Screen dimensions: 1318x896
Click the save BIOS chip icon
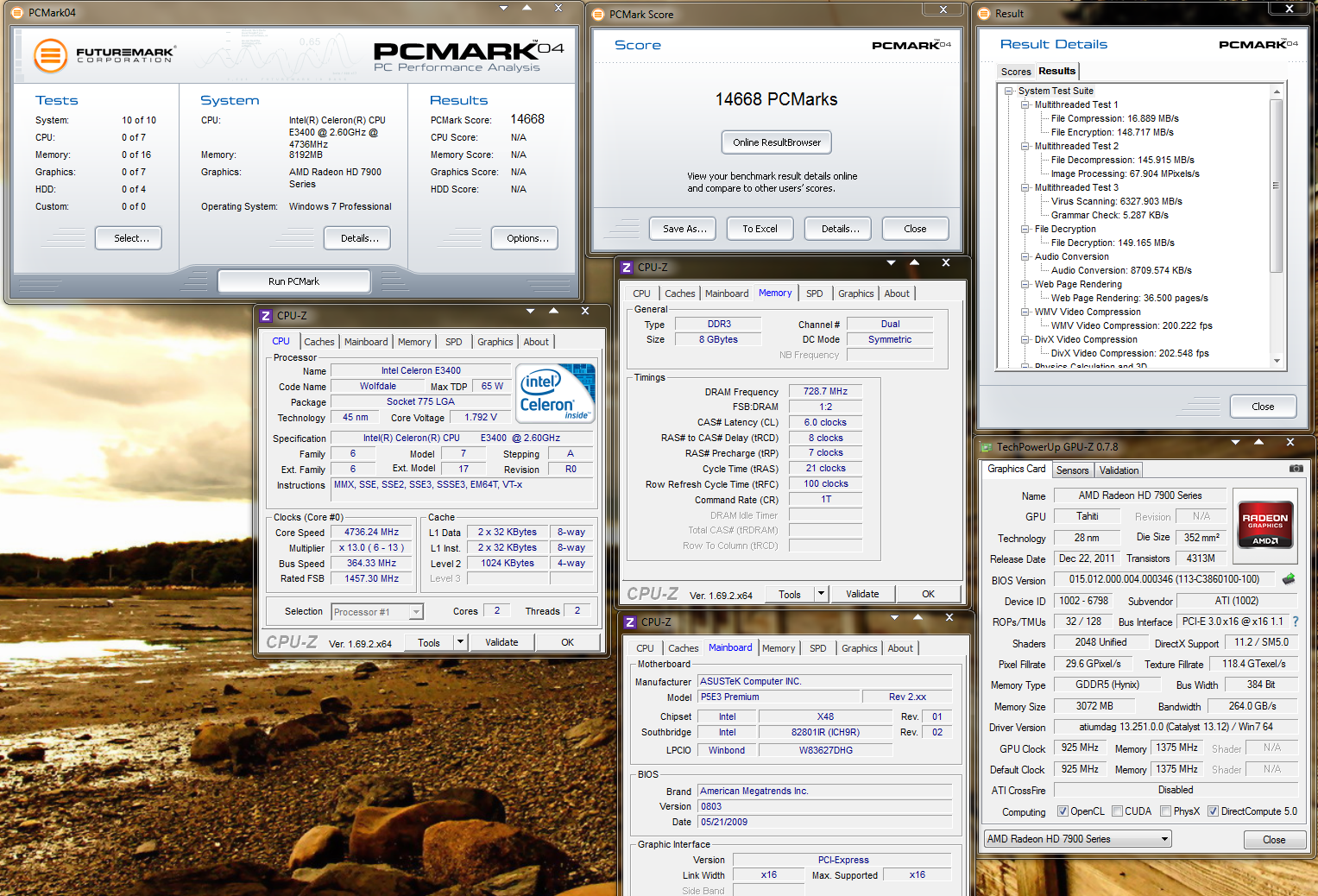coord(1289,579)
